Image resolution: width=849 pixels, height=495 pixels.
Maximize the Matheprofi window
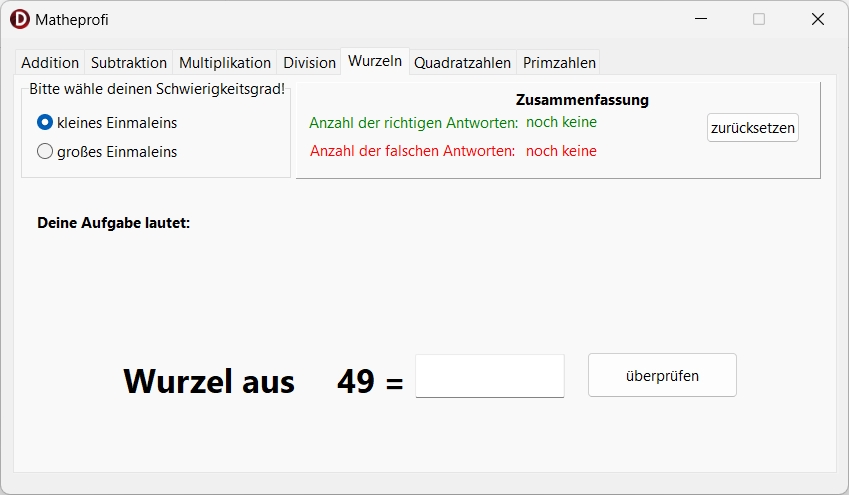coord(759,19)
